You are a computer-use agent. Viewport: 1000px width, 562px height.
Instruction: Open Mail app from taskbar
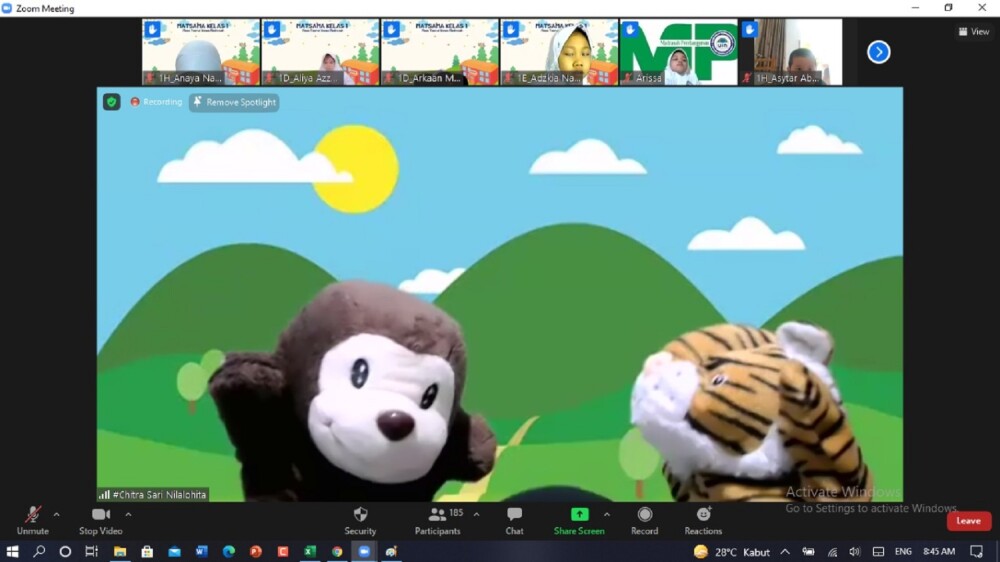click(x=174, y=551)
